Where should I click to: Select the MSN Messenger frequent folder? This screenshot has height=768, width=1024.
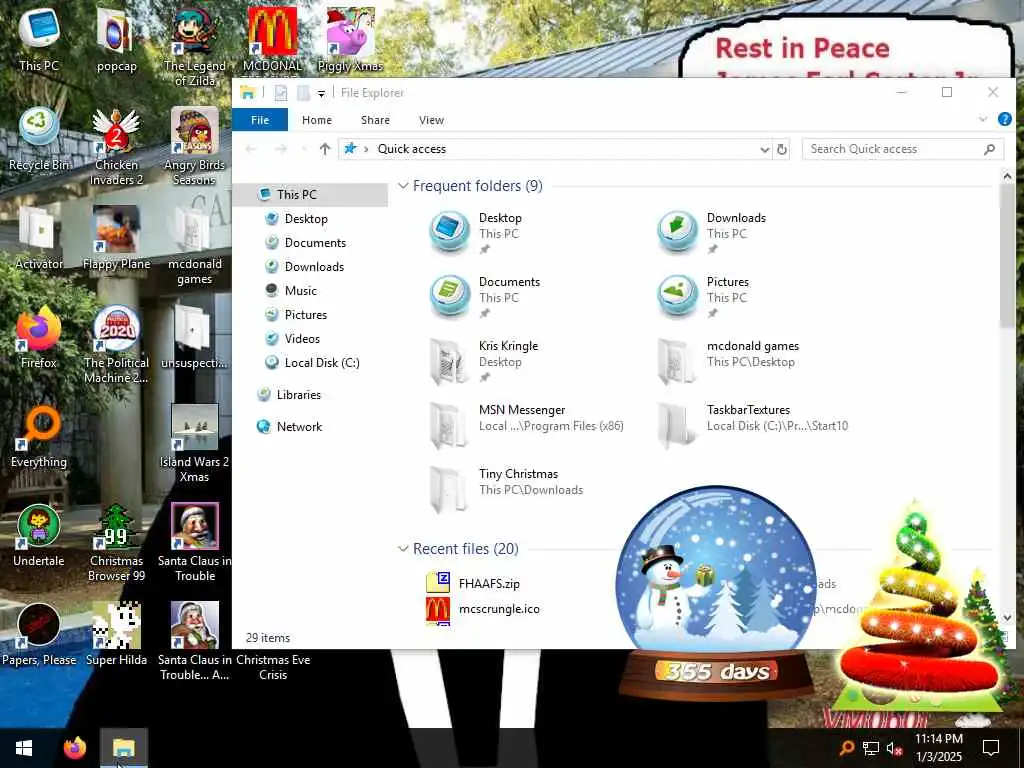pyautogui.click(x=526, y=425)
